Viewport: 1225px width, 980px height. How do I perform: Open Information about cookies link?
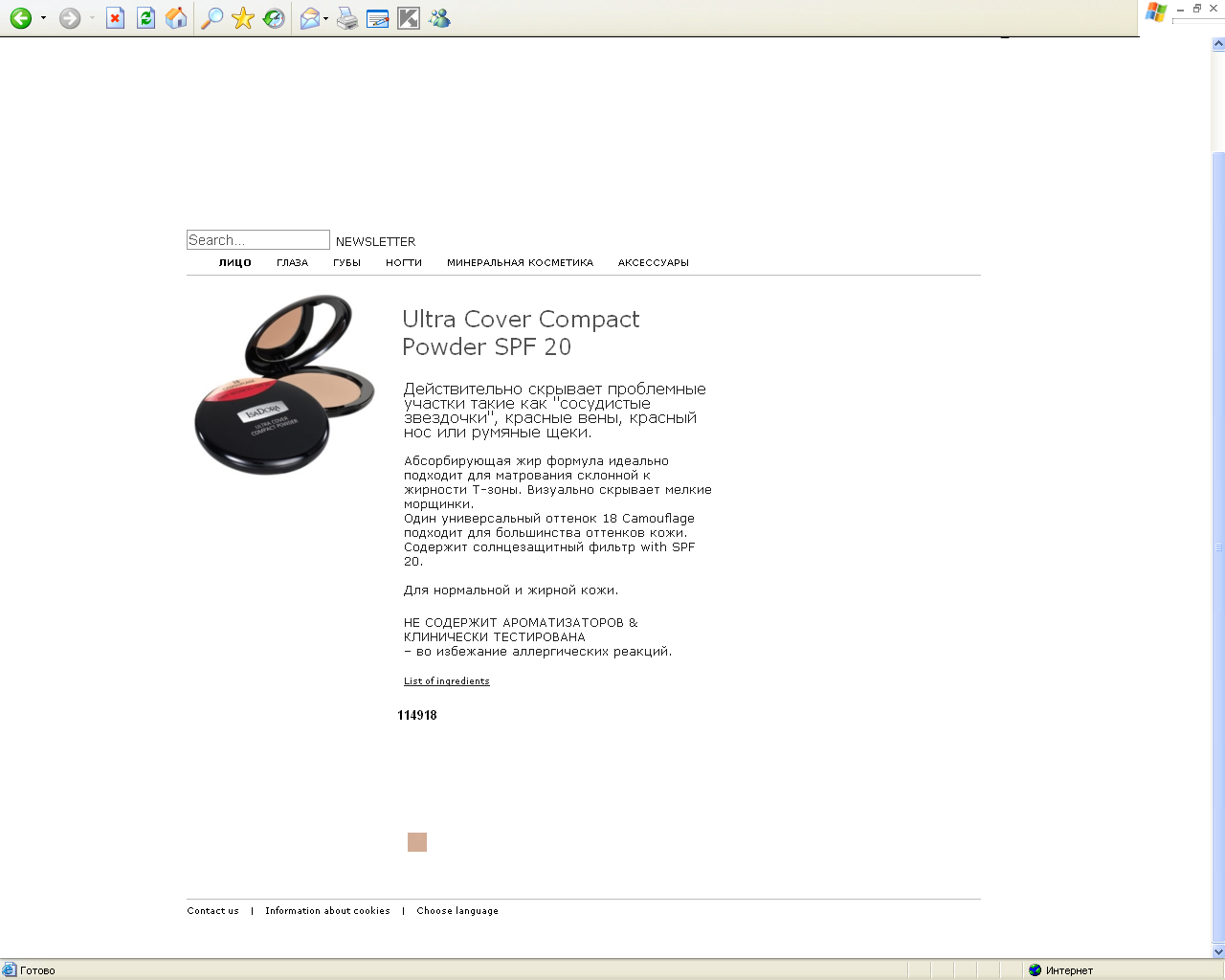(327, 911)
